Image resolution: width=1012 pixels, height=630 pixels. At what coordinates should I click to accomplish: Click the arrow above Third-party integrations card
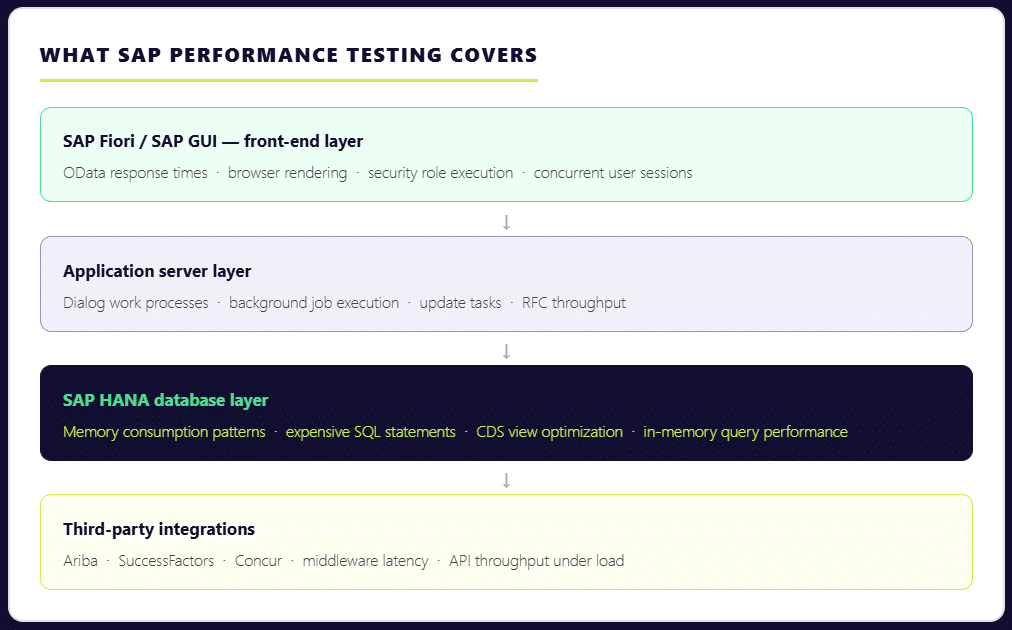click(506, 480)
